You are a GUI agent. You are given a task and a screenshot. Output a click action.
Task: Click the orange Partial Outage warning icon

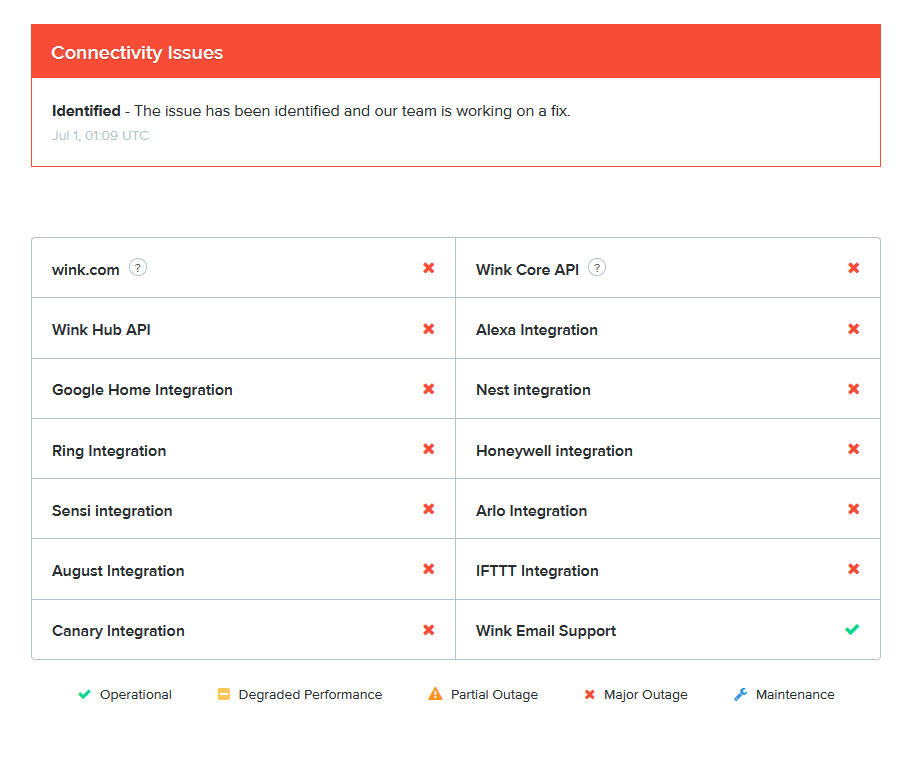pos(435,694)
